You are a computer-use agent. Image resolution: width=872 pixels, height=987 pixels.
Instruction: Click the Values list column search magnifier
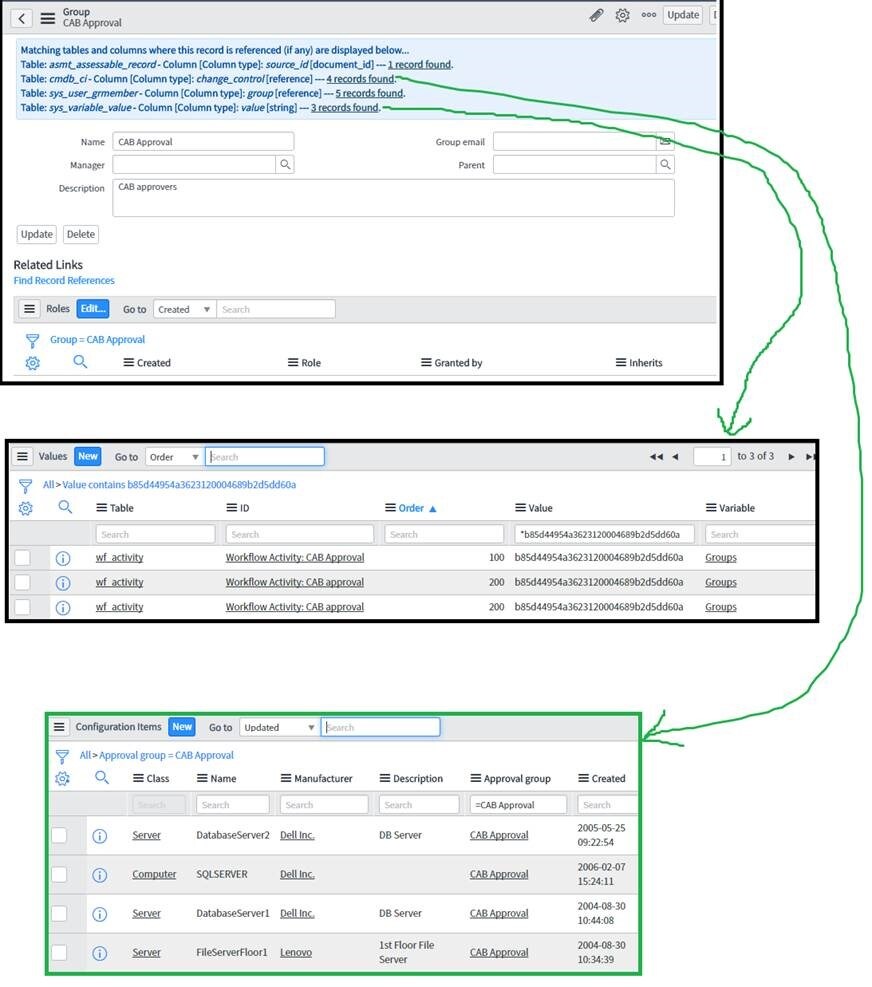pos(65,507)
